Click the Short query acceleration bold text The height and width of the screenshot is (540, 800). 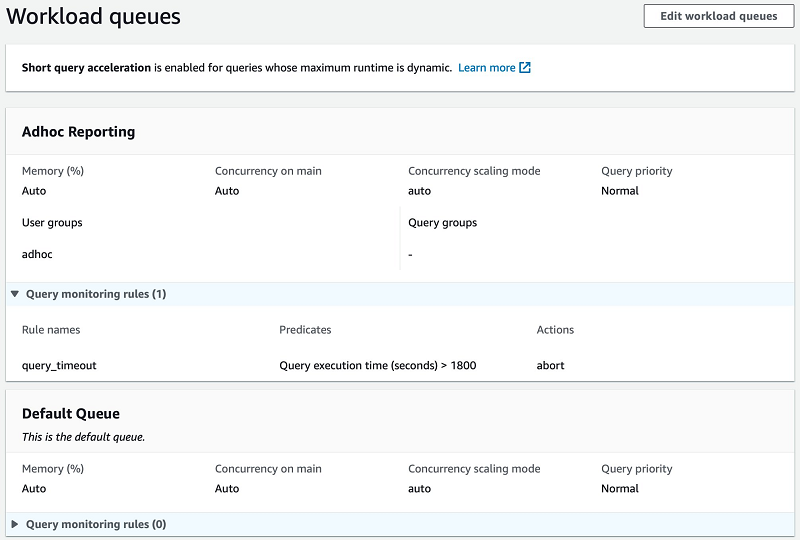click(86, 68)
